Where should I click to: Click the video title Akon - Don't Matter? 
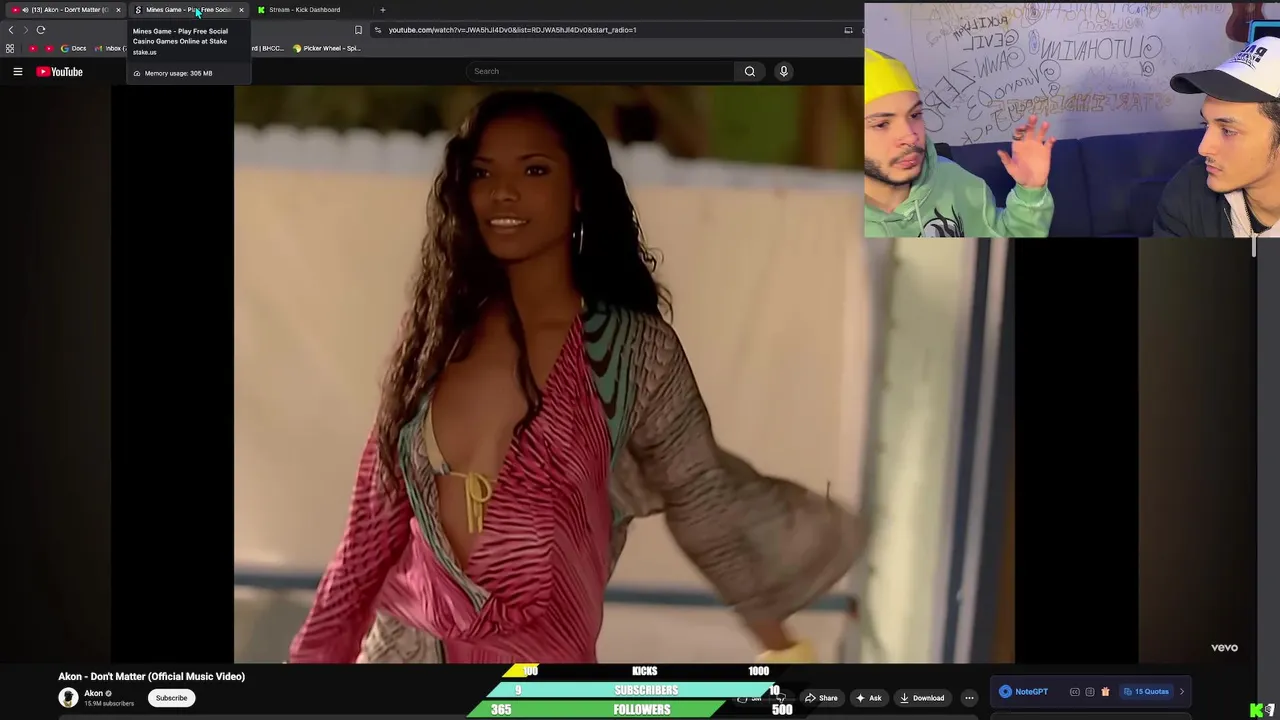[151, 676]
